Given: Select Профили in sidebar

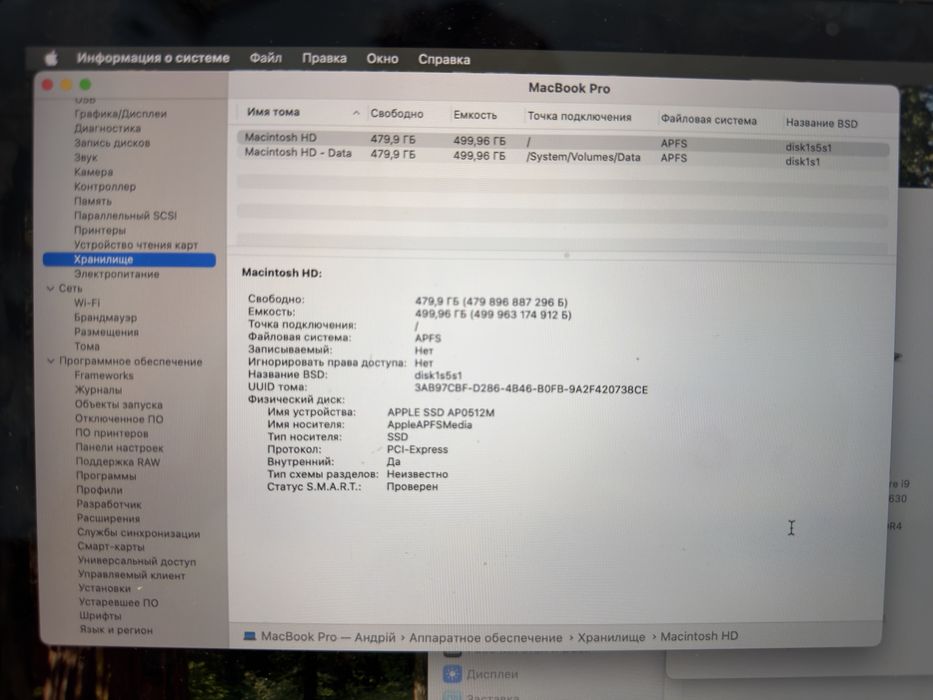Looking at the screenshot, I should (99, 490).
